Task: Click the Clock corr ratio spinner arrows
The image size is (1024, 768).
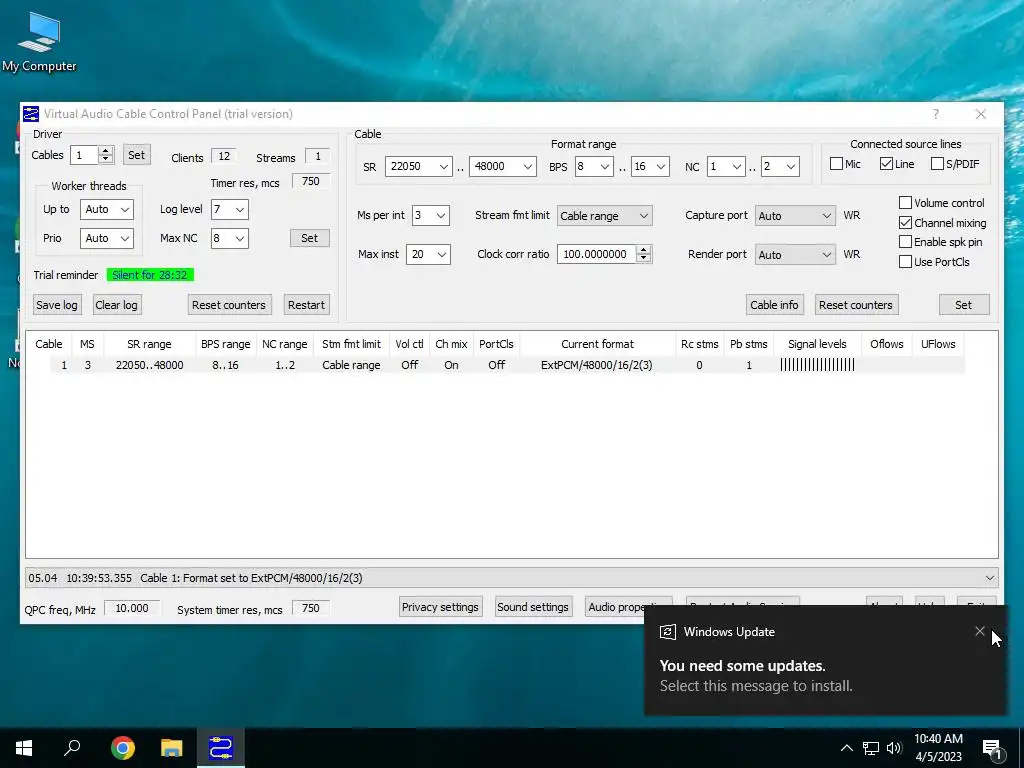Action: tap(644, 254)
